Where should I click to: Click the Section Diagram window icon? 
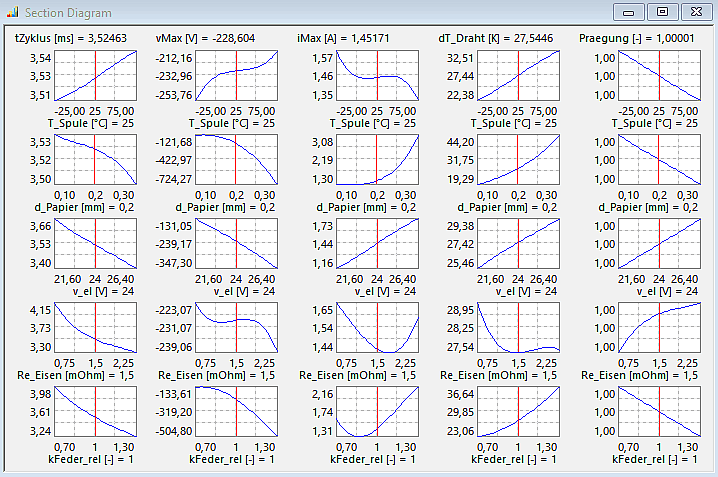[12, 12]
